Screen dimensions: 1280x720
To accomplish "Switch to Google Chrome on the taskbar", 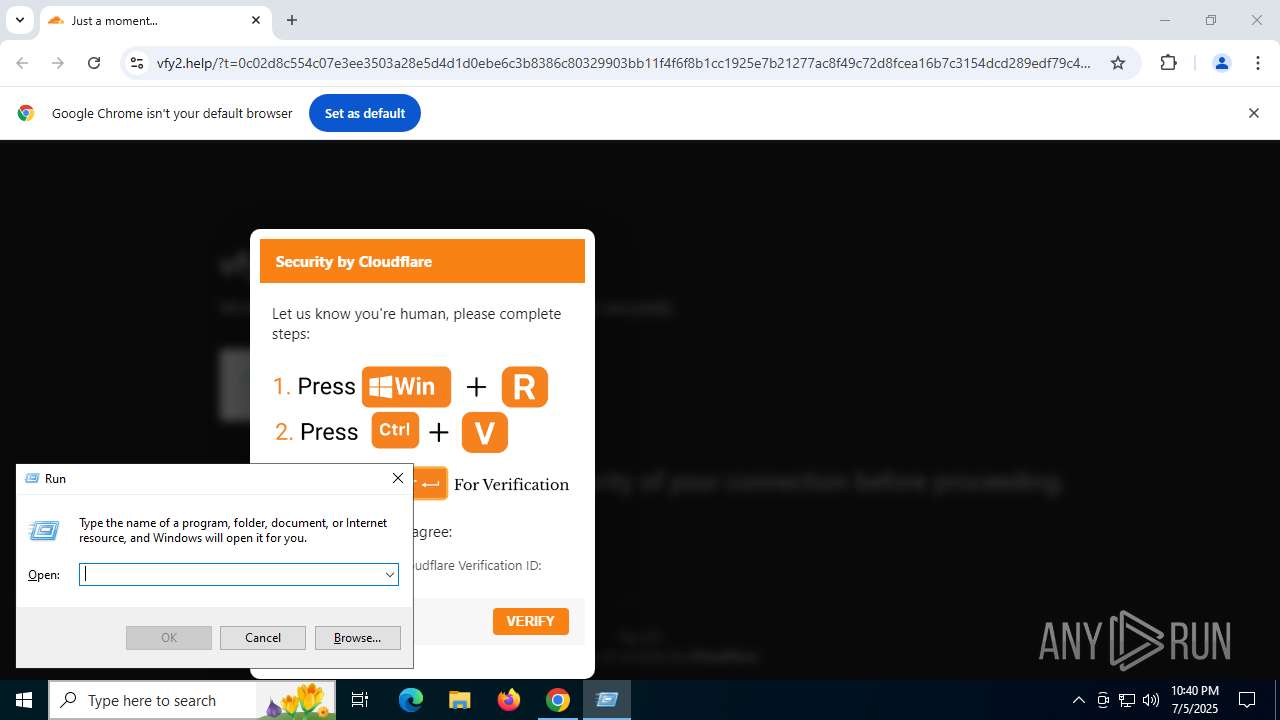I will click(x=558, y=700).
